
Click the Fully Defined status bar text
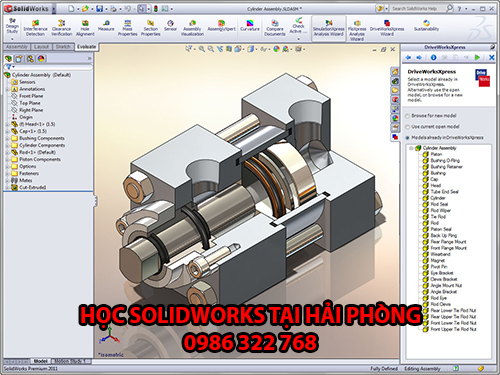[384, 369]
